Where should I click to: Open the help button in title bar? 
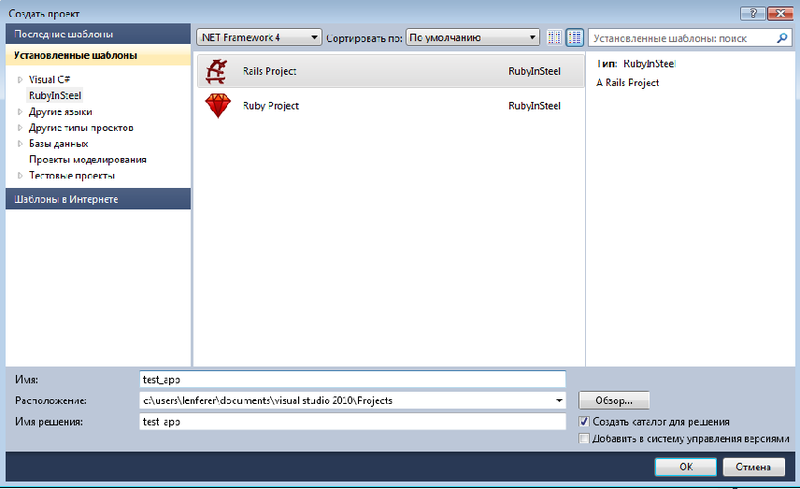pos(753,13)
